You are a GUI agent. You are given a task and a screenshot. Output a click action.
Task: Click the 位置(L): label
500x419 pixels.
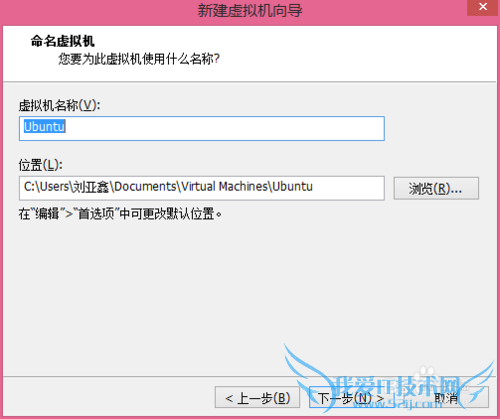(41, 165)
